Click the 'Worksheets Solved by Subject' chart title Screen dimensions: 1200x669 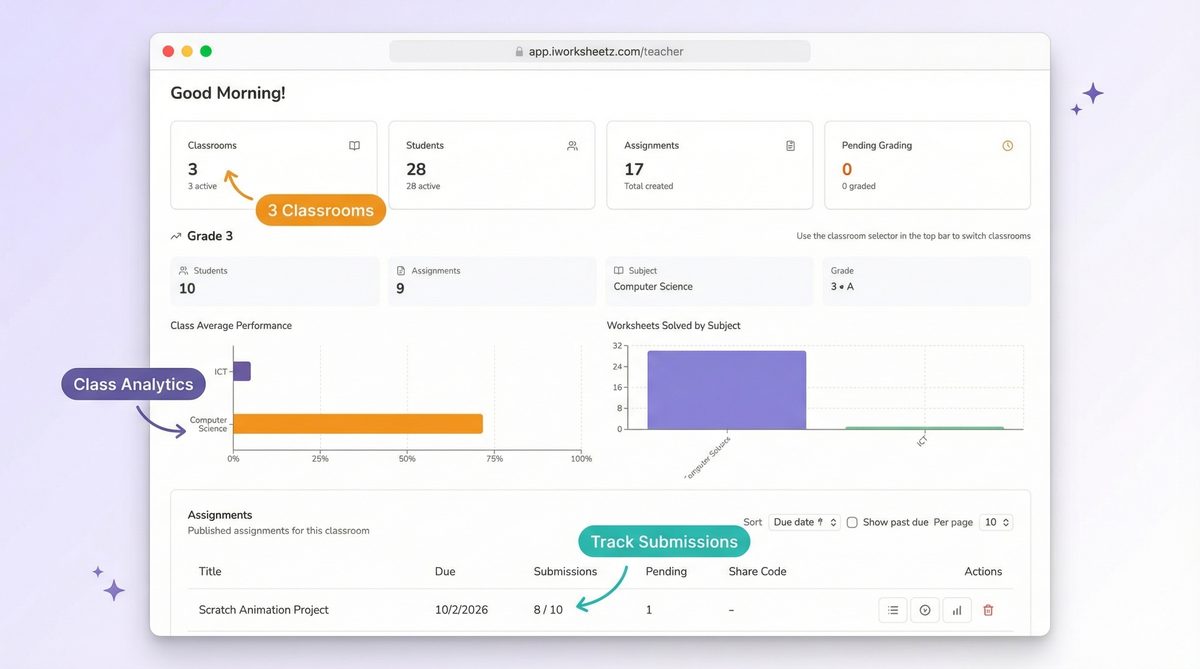click(x=674, y=326)
